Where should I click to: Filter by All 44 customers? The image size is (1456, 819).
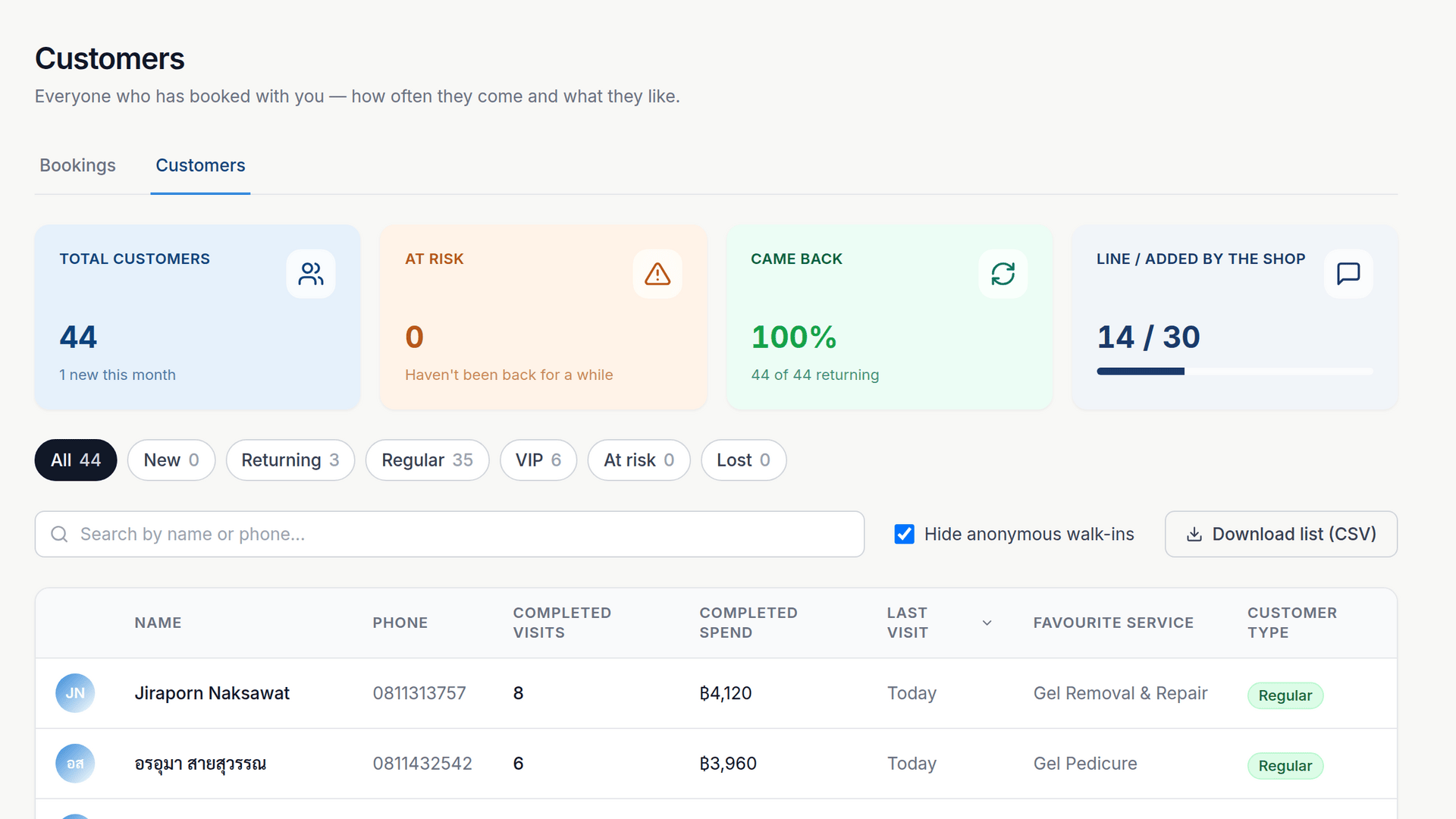76,460
